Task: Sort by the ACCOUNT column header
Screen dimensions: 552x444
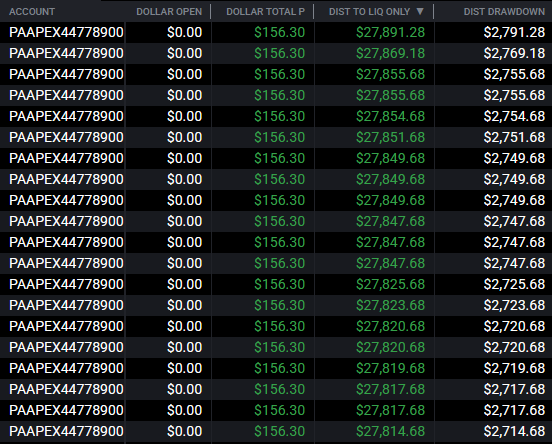Action: tap(32, 12)
